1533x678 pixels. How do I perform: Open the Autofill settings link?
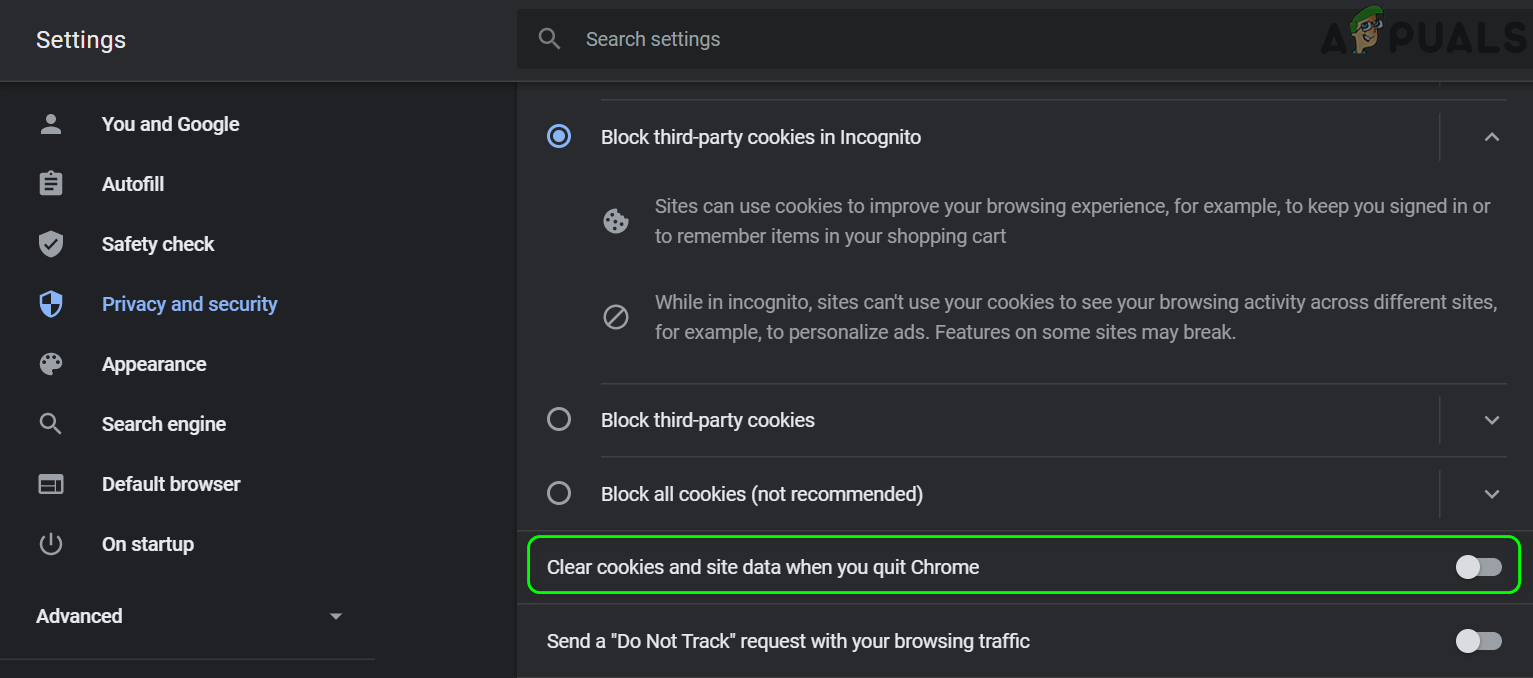point(133,184)
